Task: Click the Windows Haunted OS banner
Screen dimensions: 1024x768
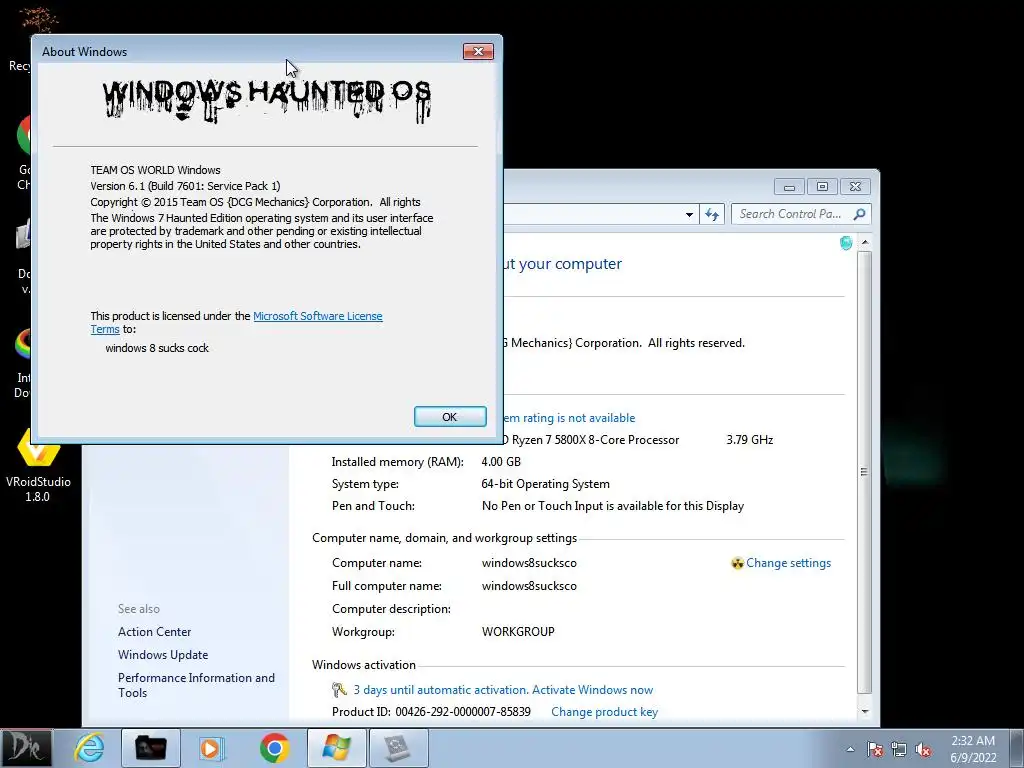Action: tap(266, 100)
